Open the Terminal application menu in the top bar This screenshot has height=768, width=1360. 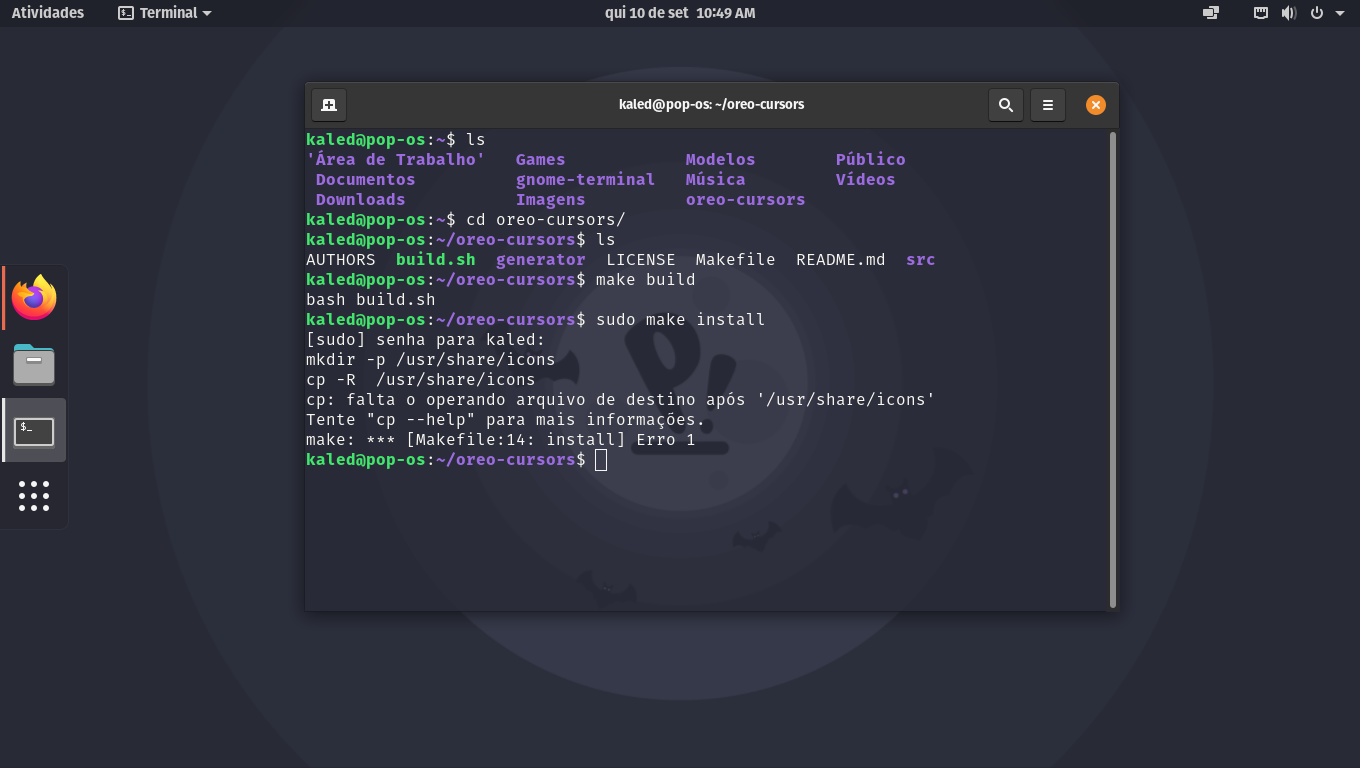point(165,13)
